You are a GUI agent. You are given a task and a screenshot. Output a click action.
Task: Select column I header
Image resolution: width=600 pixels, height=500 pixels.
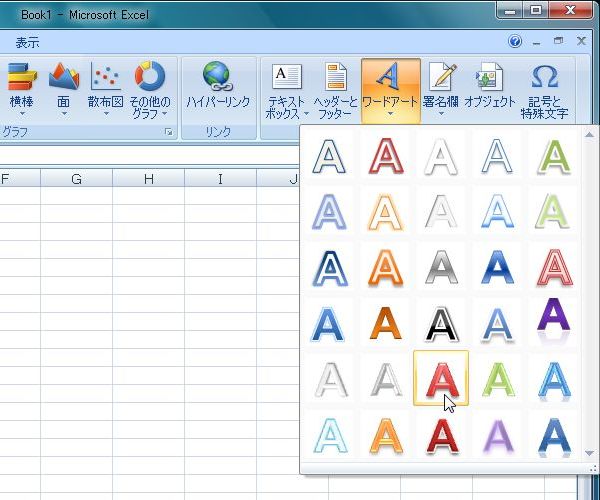coord(220,179)
